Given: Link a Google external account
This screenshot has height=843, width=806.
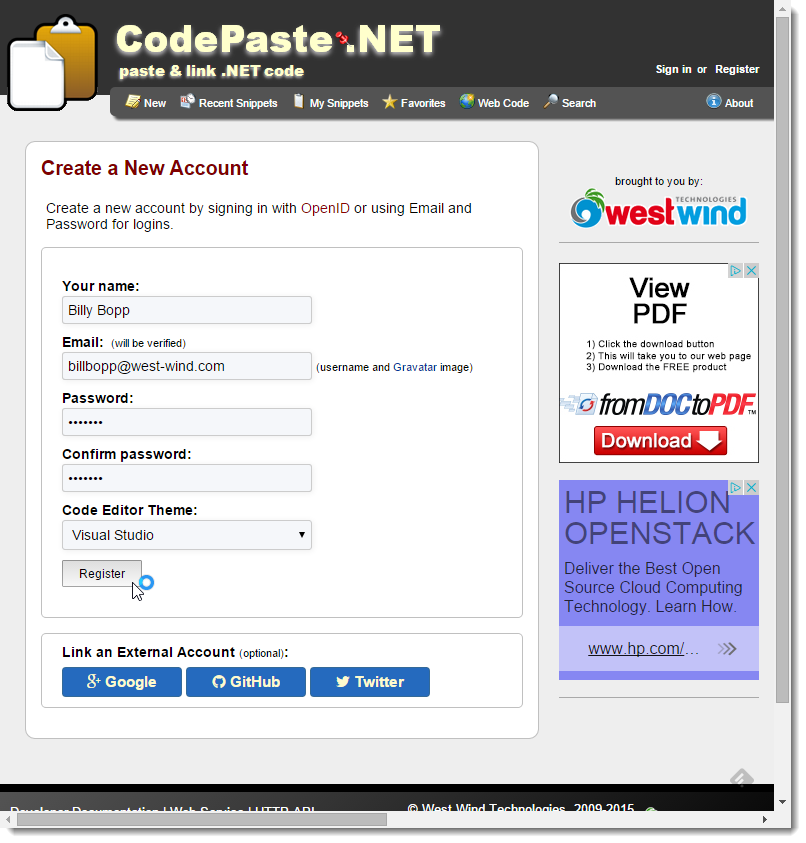Looking at the screenshot, I should click(x=122, y=682).
